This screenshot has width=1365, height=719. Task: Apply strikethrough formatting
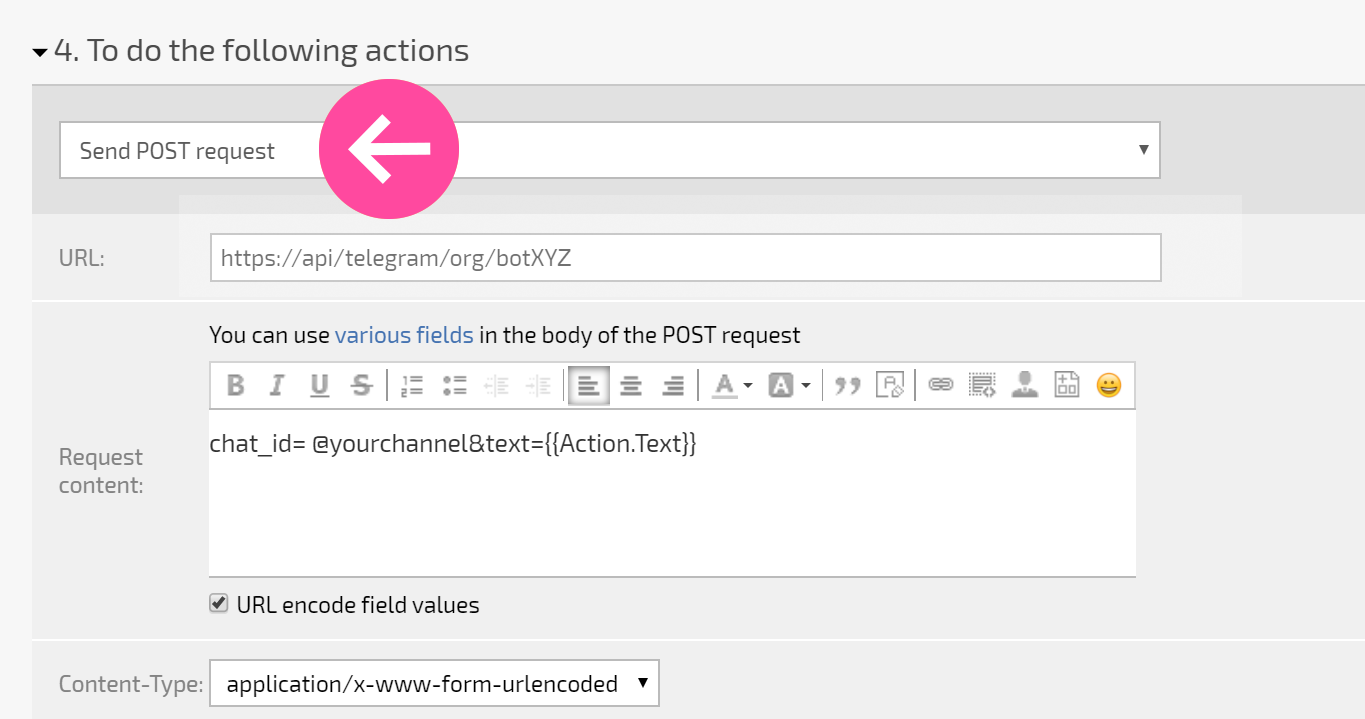click(x=361, y=385)
